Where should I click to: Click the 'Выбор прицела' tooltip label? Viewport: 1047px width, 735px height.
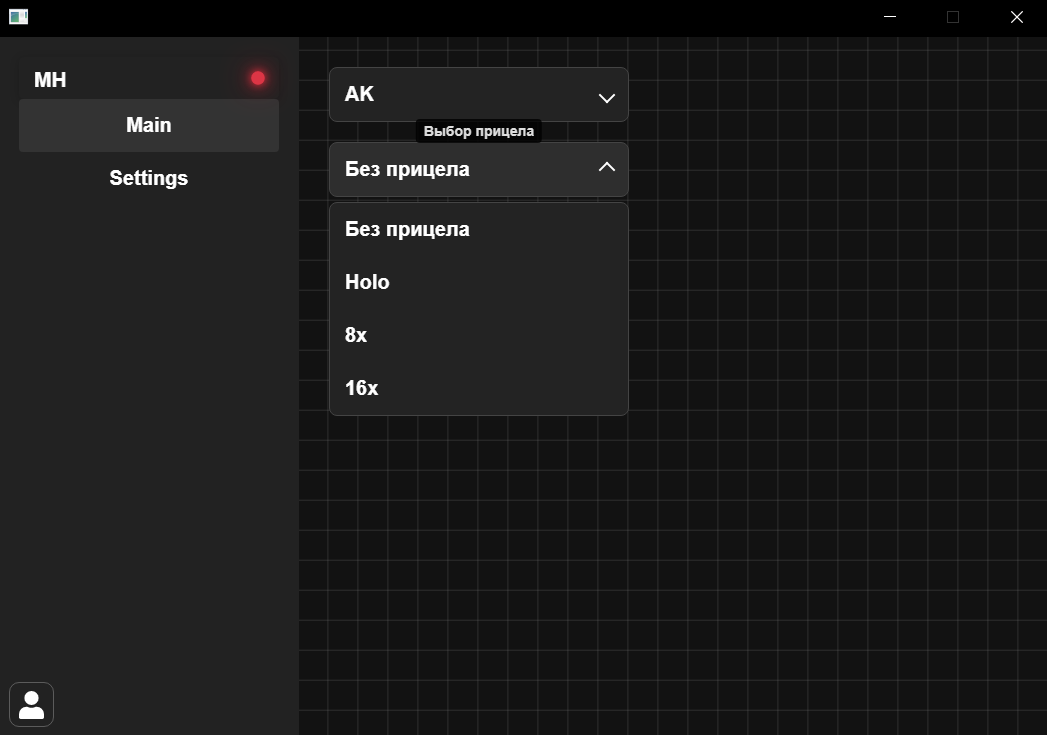coord(478,131)
